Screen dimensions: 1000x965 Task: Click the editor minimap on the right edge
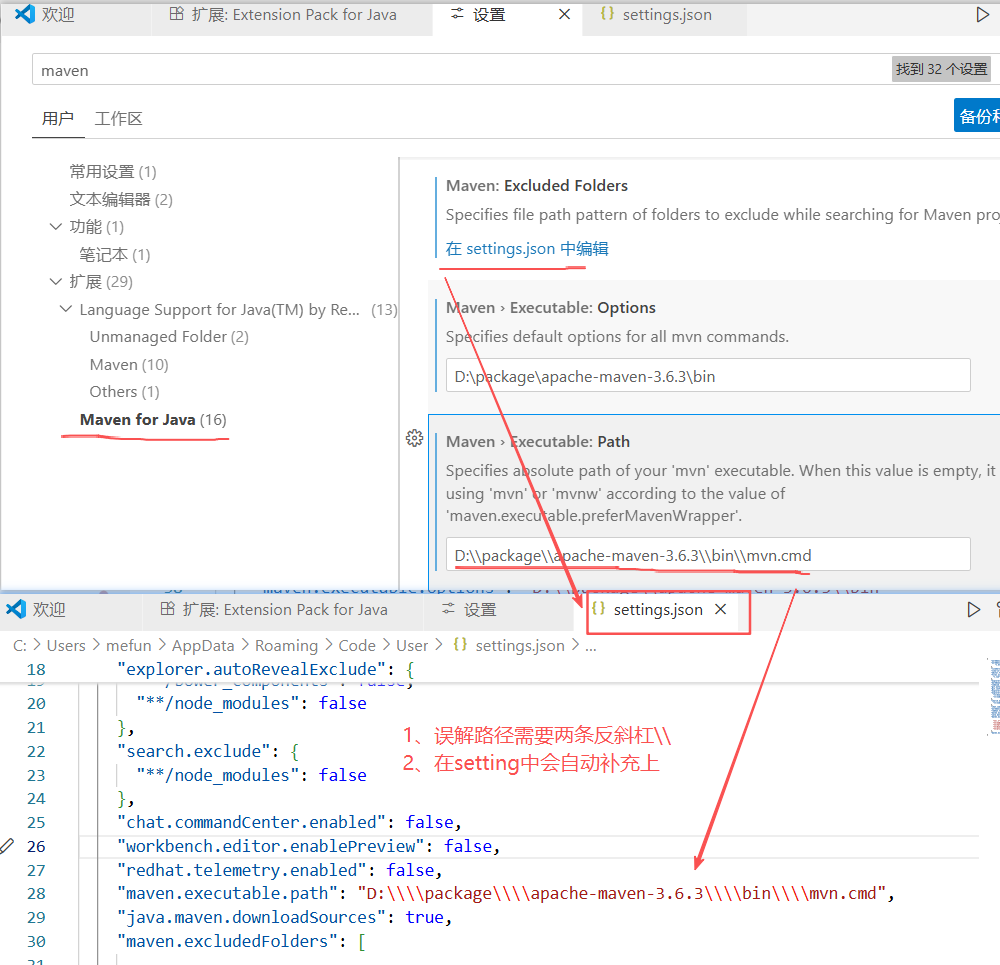[994, 697]
